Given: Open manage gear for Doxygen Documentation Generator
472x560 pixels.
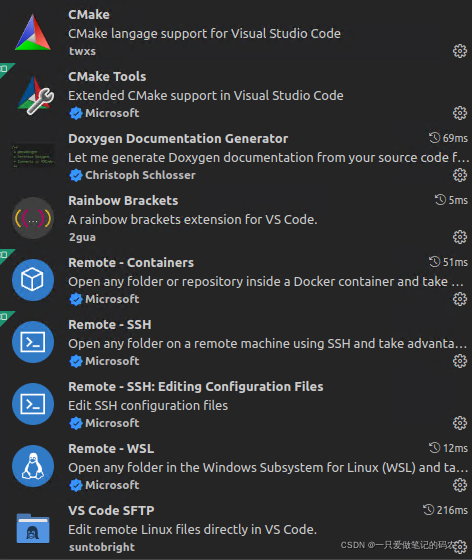Looking at the screenshot, I should pyautogui.click(x=460, y=175).
